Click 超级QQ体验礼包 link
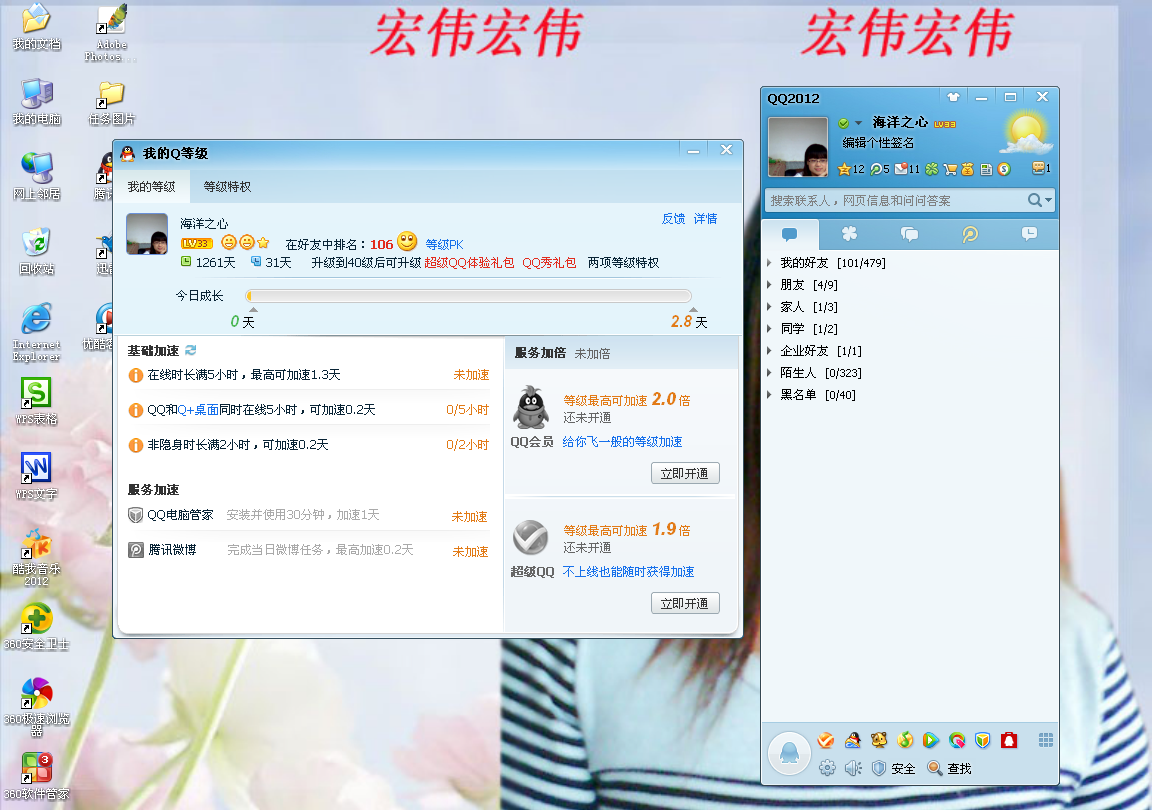This screenshot has width=1152, height=810. click(x=469, y=263)
